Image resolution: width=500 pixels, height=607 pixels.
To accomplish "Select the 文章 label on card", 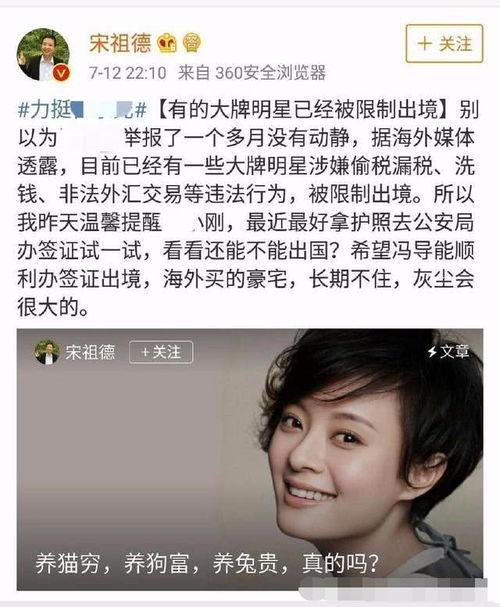I will (x=454, y=352).
